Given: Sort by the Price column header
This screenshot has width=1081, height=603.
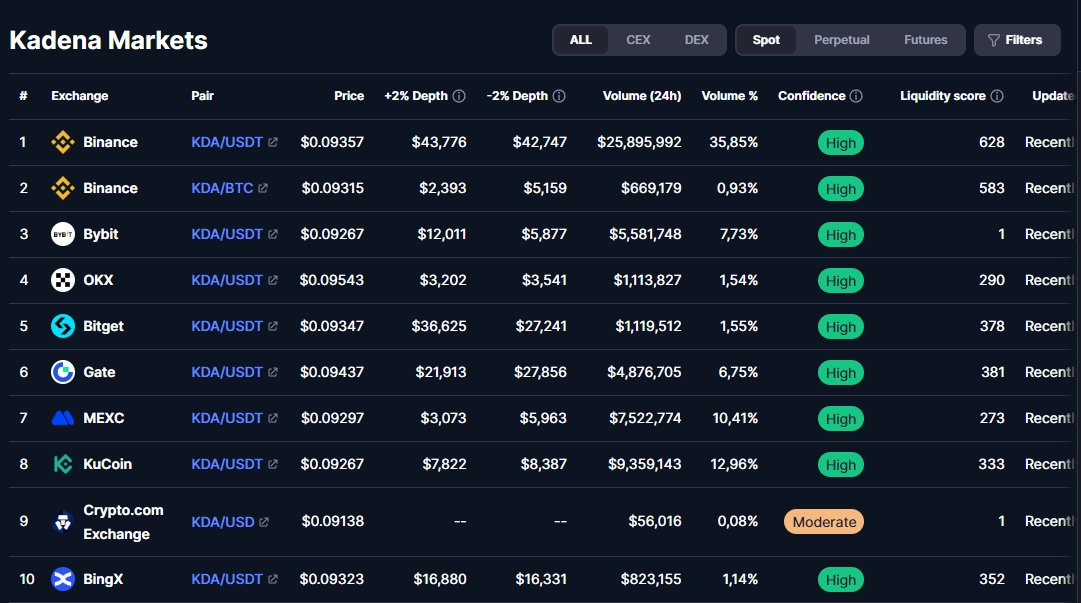Looking at the screenshot, I should coord(349,96).
